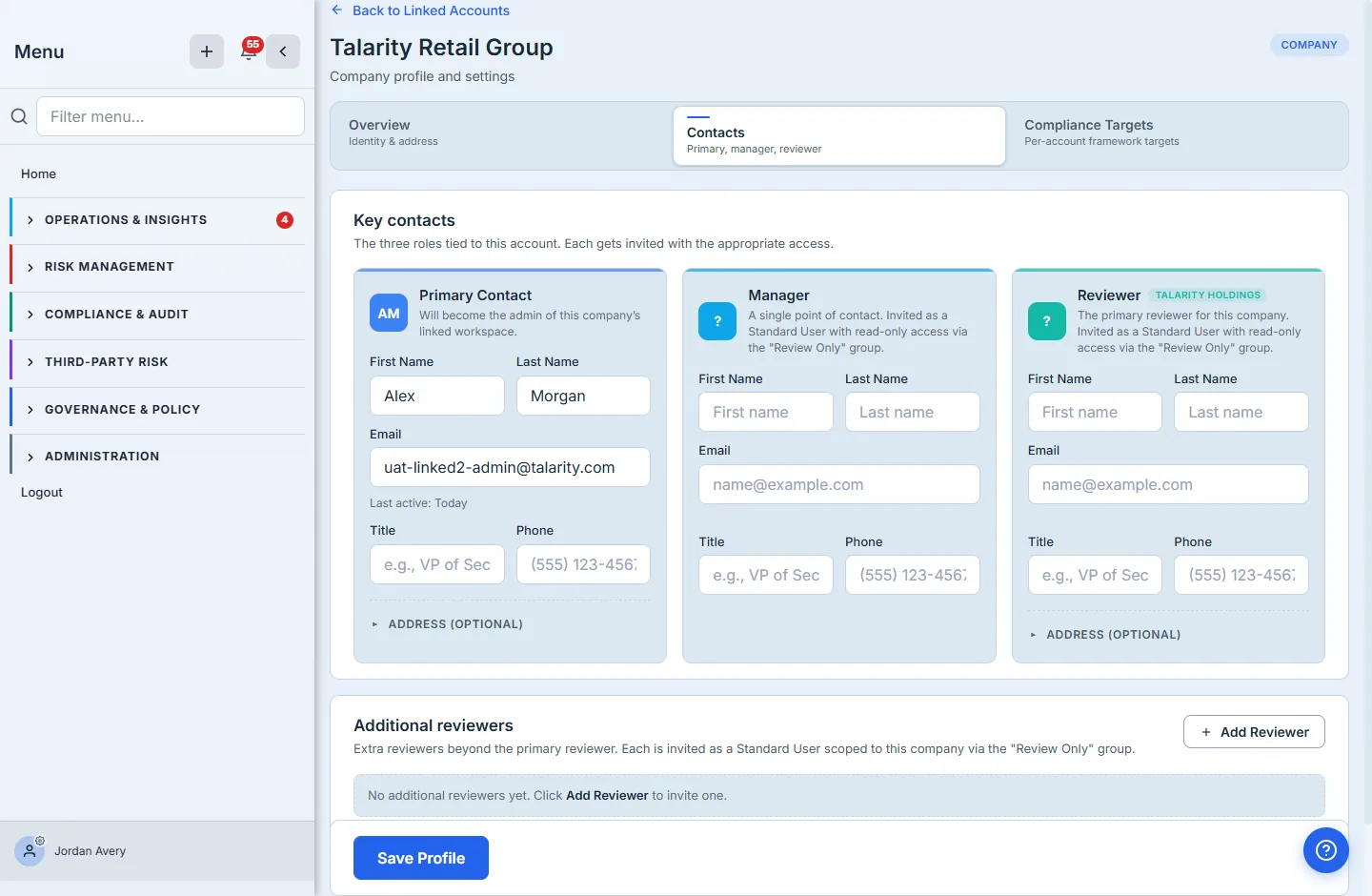Click the Add Reviewer button
The height and width of the screenshot is (896, 1372).
[1254, 732]
